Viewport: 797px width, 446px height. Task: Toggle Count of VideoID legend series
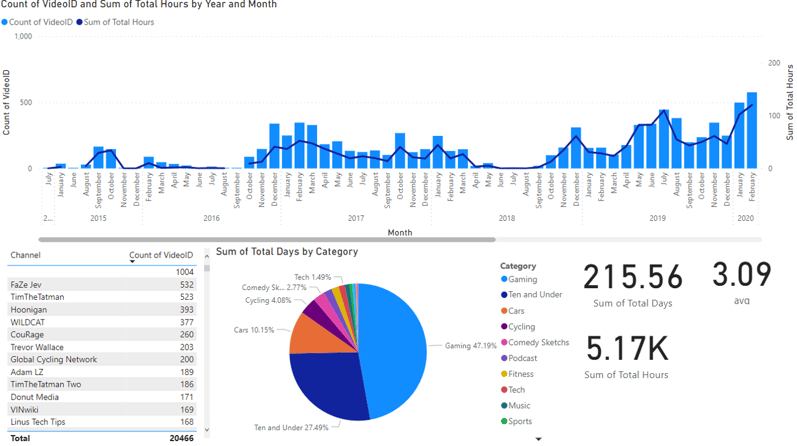click(x=37, y=22)
